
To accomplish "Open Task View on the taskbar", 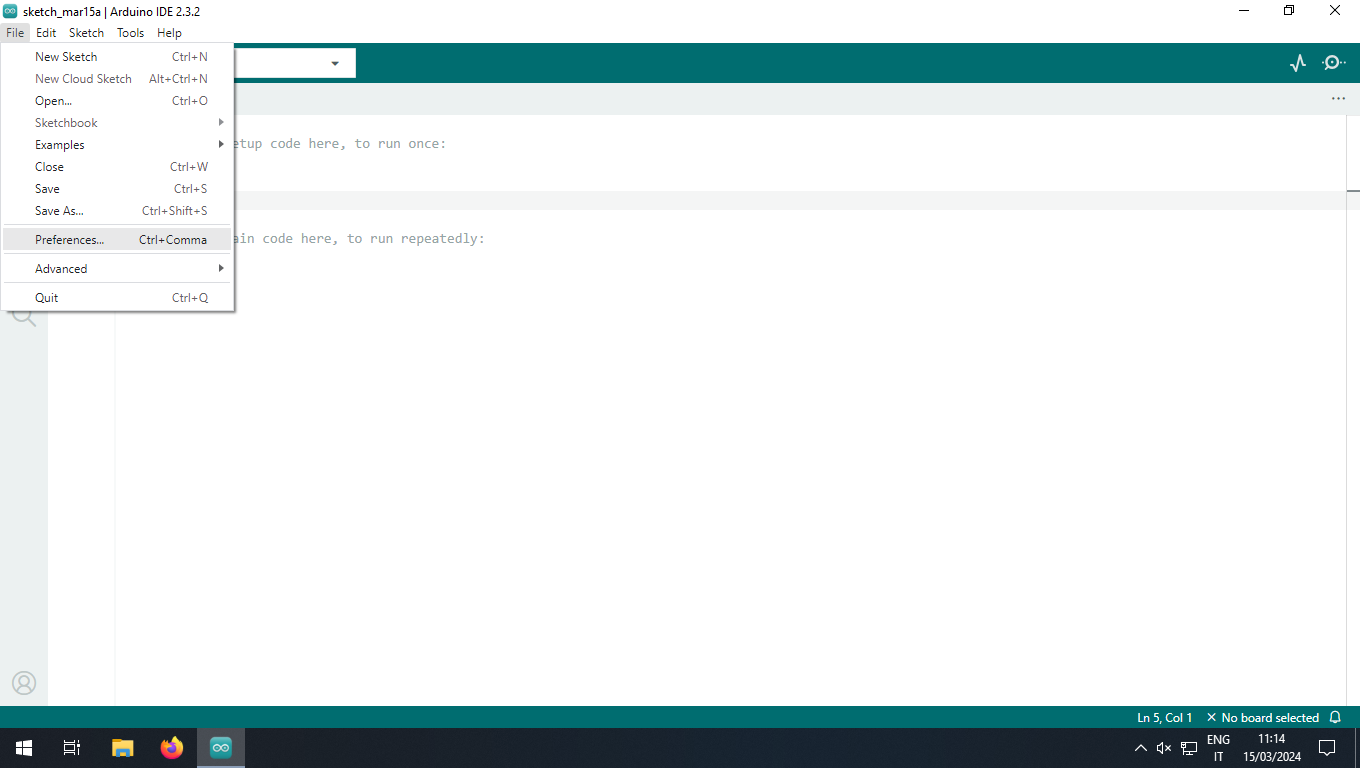I will pyautogui.click(x=72, y=748).
